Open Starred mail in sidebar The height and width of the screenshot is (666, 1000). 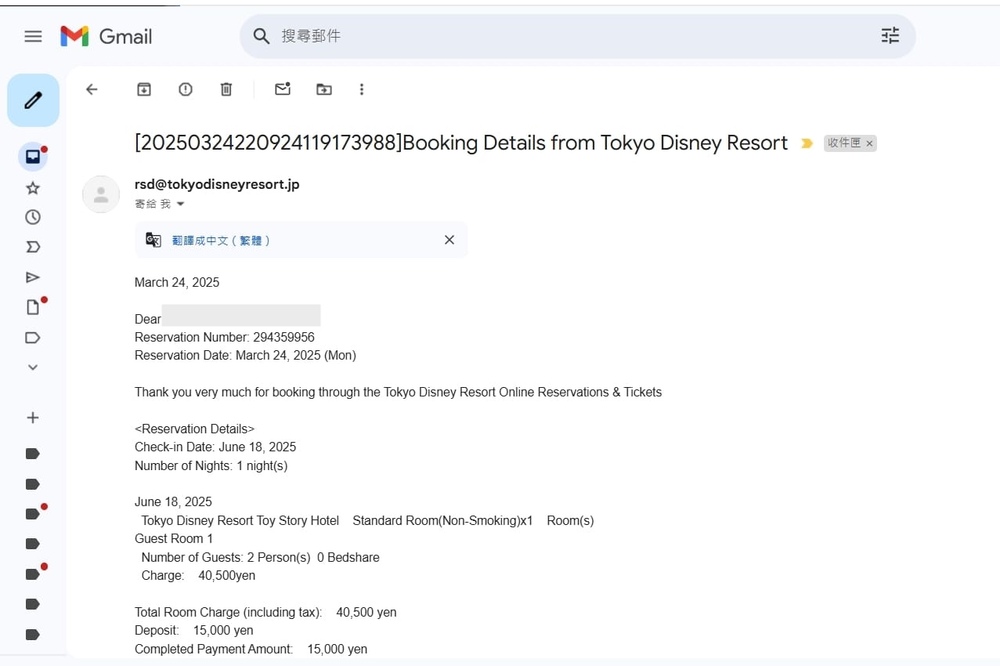(x=33, y=188)
